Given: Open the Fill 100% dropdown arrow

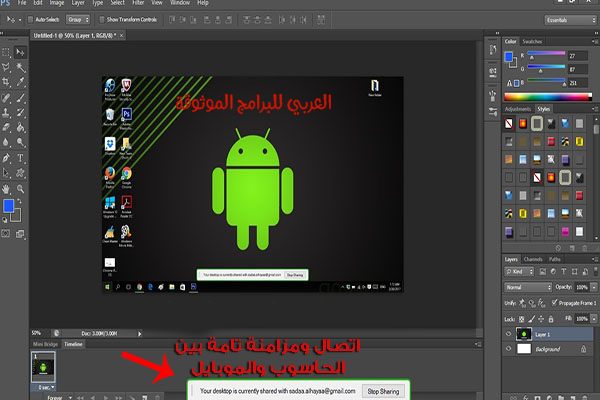Looking at the screenshot, I should [594, 318].
